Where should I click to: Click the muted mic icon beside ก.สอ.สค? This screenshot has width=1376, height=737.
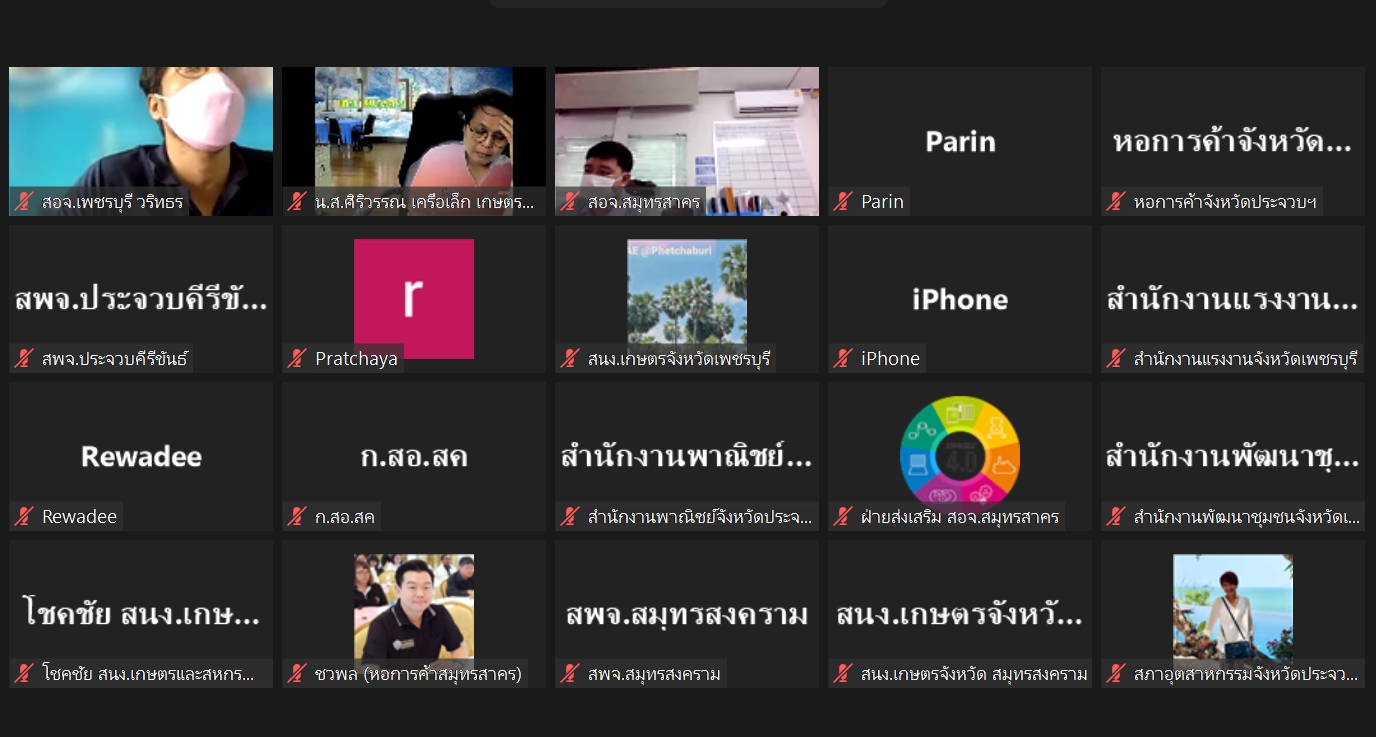coord(297,517)
